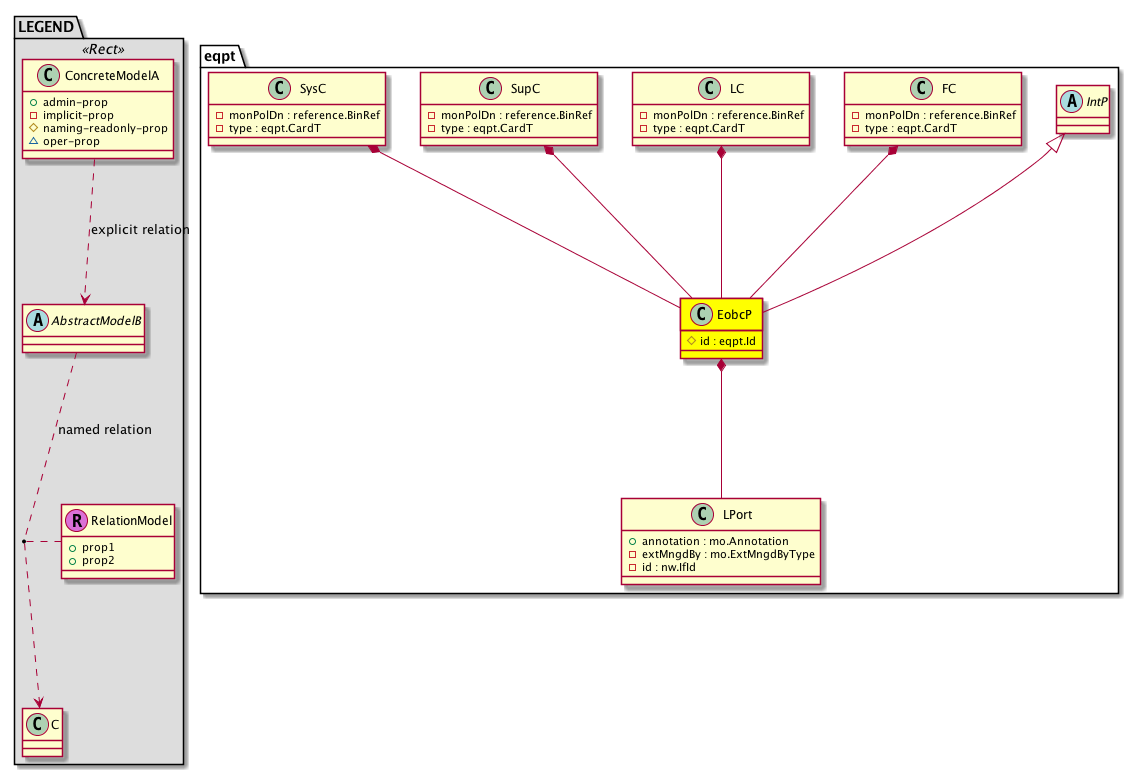Click 'naming-readonly-prop' in ConcreteModelA
The height and width of the screenshot is (775, 1139).
(x=105, y=128)
